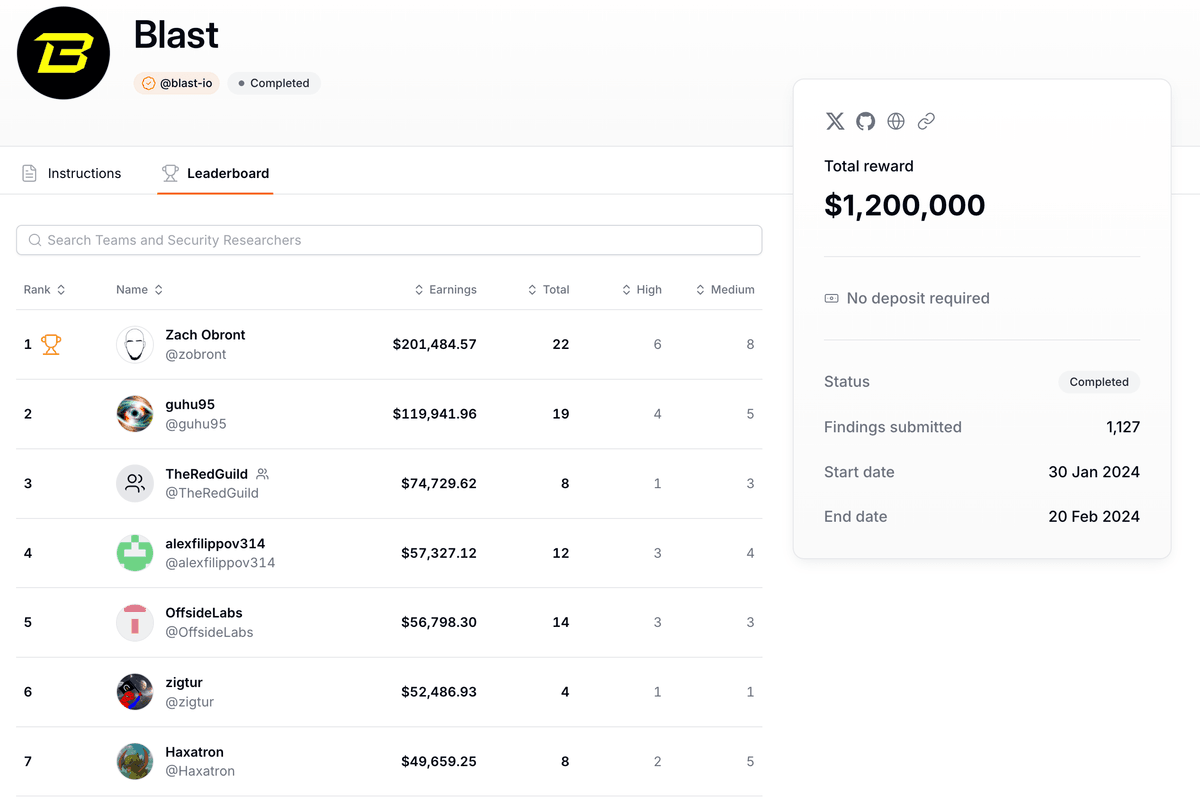Open the GitHub repository icon
This screenshot has height=803, width=1200.
point(865,121)
